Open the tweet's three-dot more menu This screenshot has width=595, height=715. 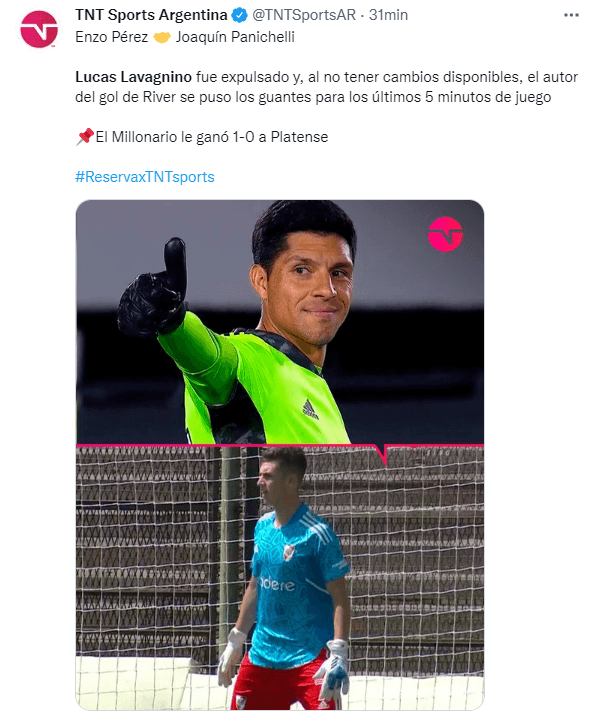coord(571,15)
